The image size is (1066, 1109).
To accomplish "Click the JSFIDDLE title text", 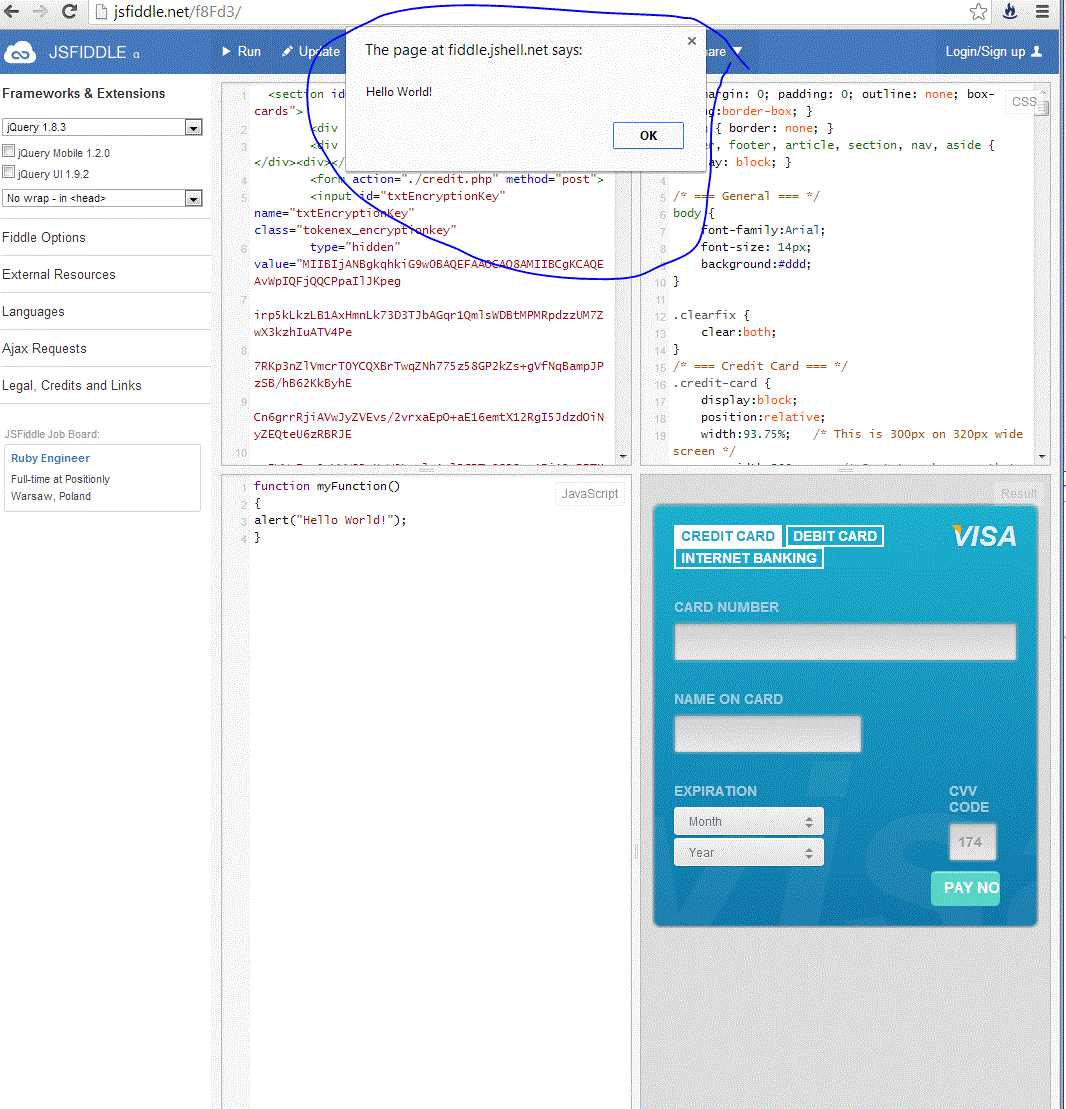I will [87, 52].
